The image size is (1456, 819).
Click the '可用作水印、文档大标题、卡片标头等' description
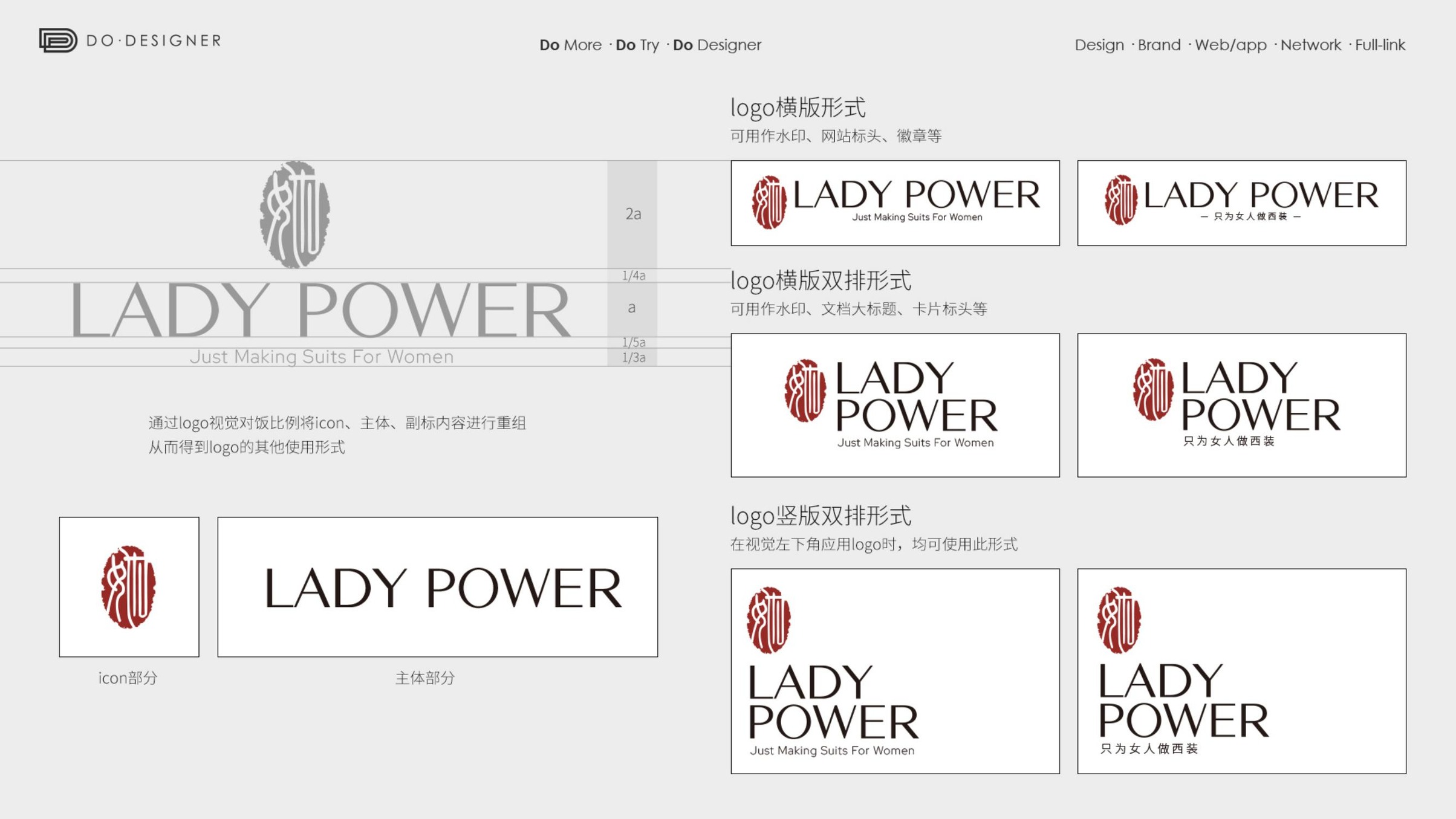(859, 309)
